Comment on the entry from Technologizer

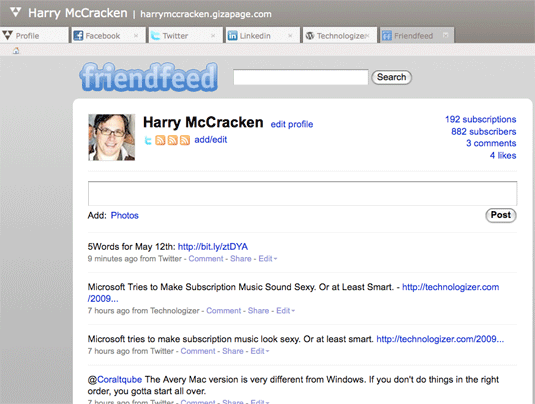click(x=223, y=311)
